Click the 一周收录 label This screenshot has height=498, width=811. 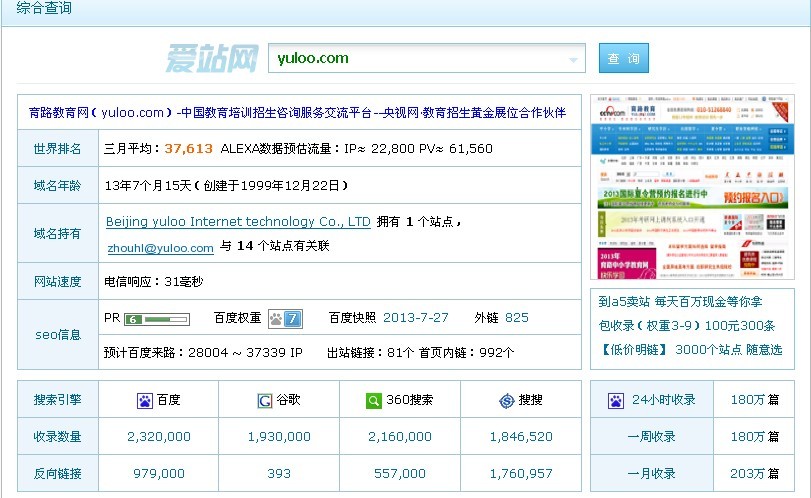(x=652, y=436)
